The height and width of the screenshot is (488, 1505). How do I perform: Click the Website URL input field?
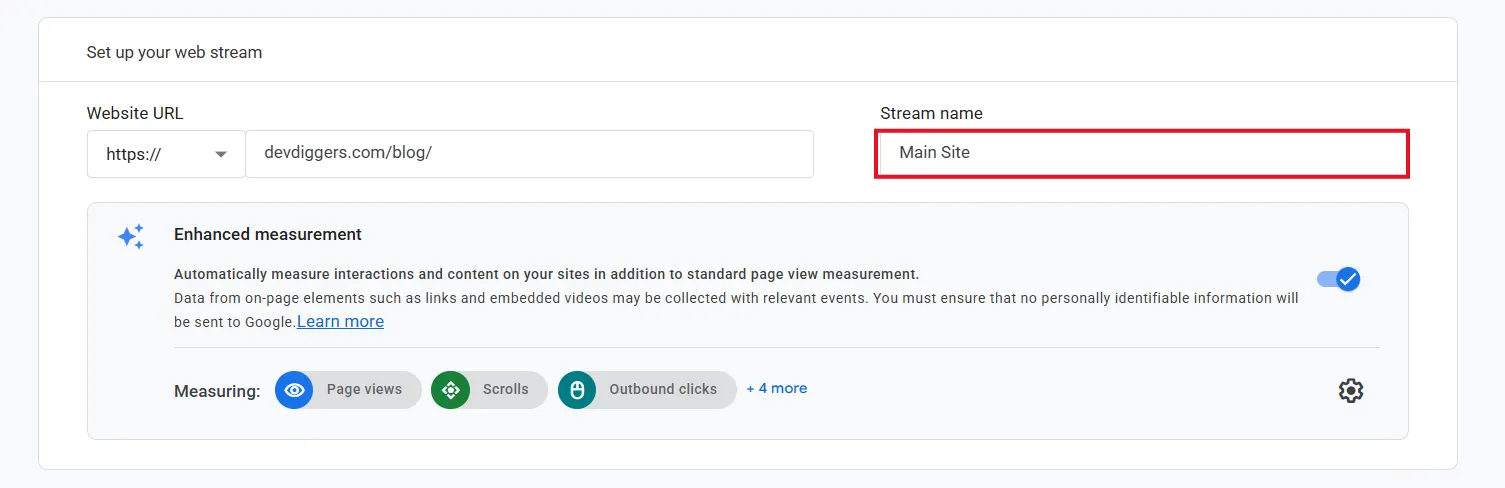coord(529,154)
